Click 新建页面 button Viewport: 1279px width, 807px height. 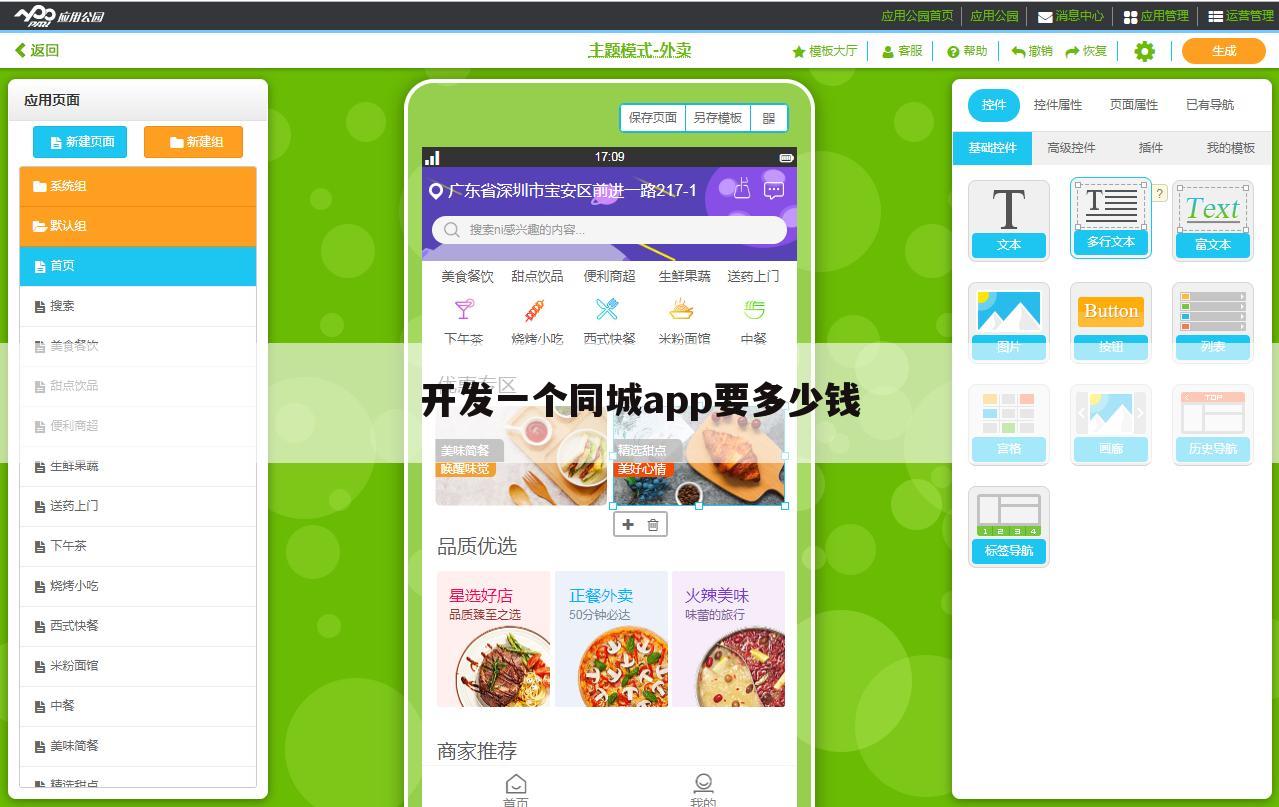click(x=82, y=142)
